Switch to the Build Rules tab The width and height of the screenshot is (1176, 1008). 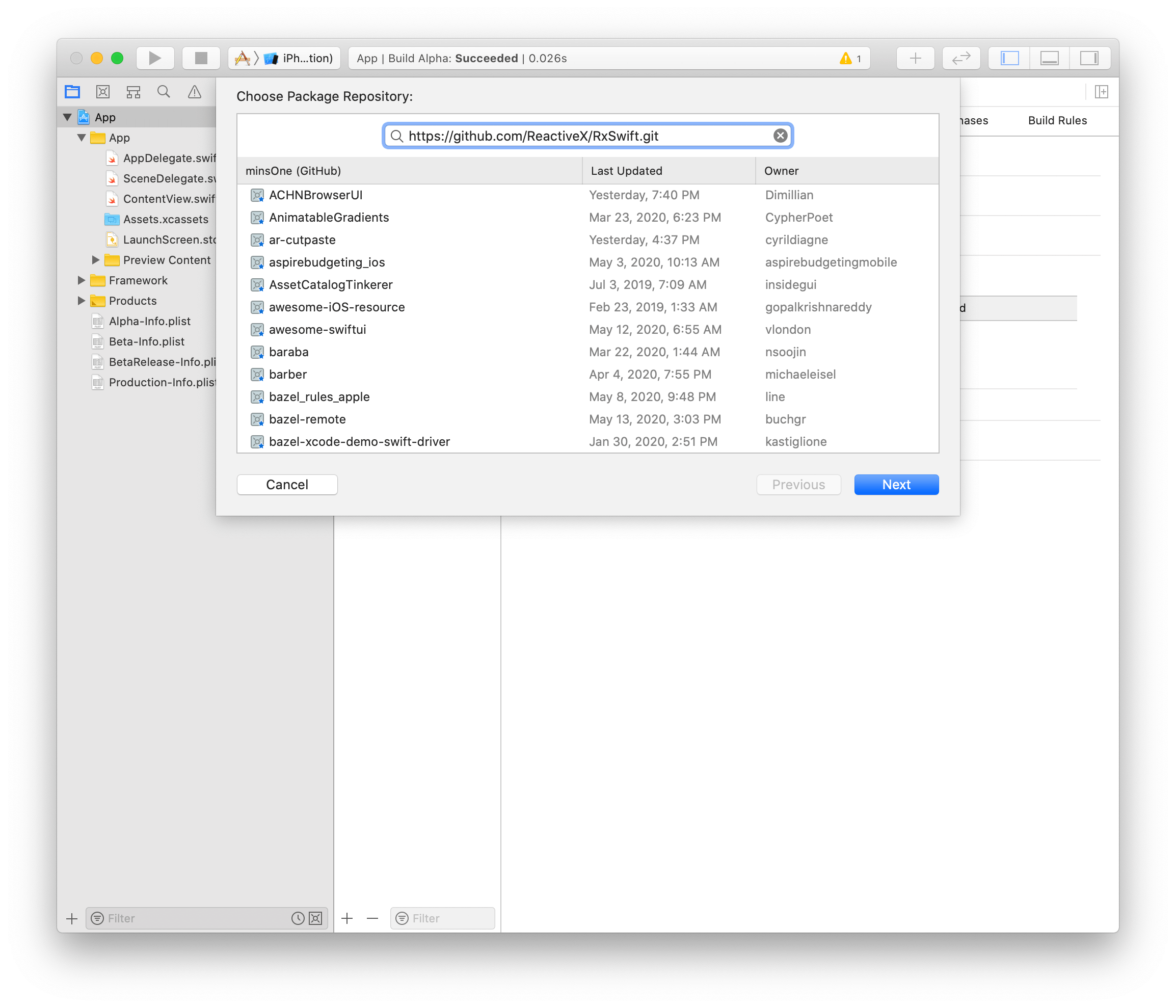1057,120
